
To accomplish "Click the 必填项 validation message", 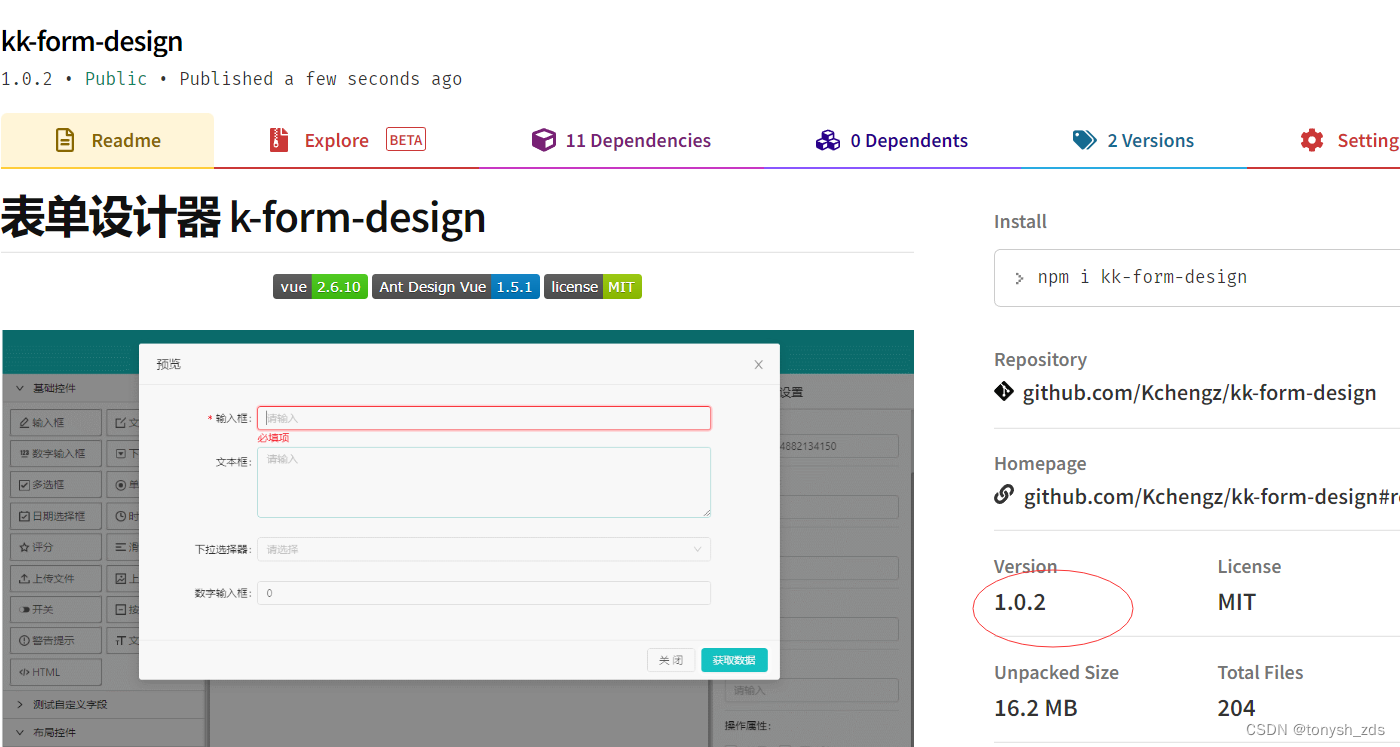I will [x=273, y=438].
